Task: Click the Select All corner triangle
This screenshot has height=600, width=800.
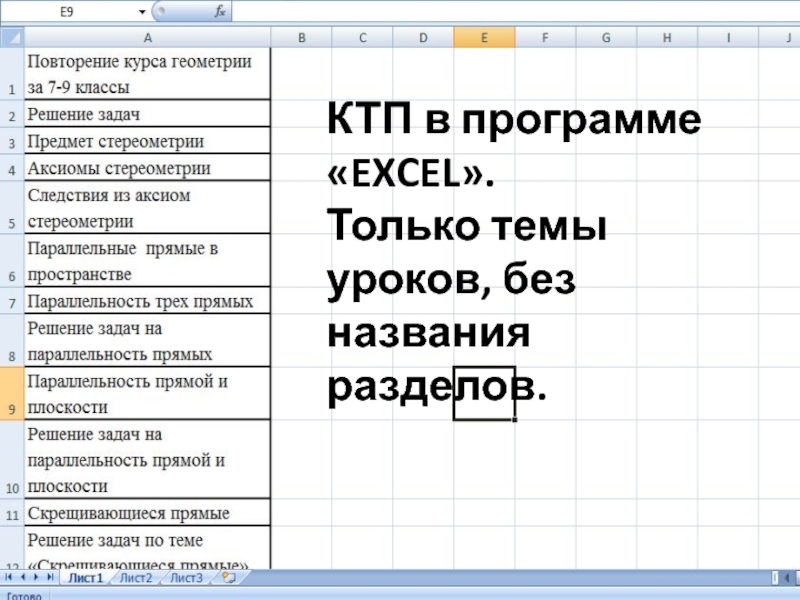Action: [x=12, y=37]
